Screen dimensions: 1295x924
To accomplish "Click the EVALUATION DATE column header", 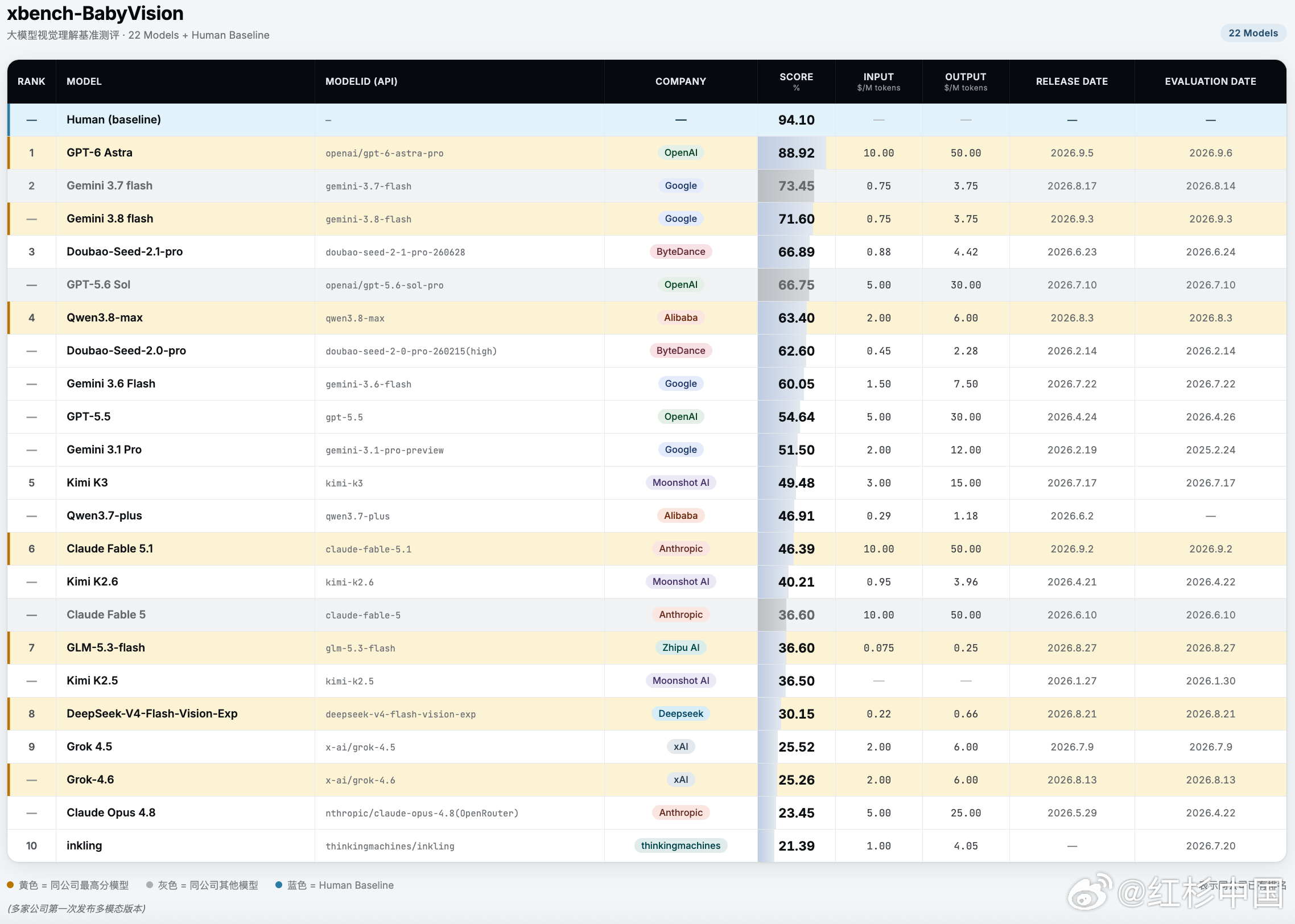I will click(1210, 81).
